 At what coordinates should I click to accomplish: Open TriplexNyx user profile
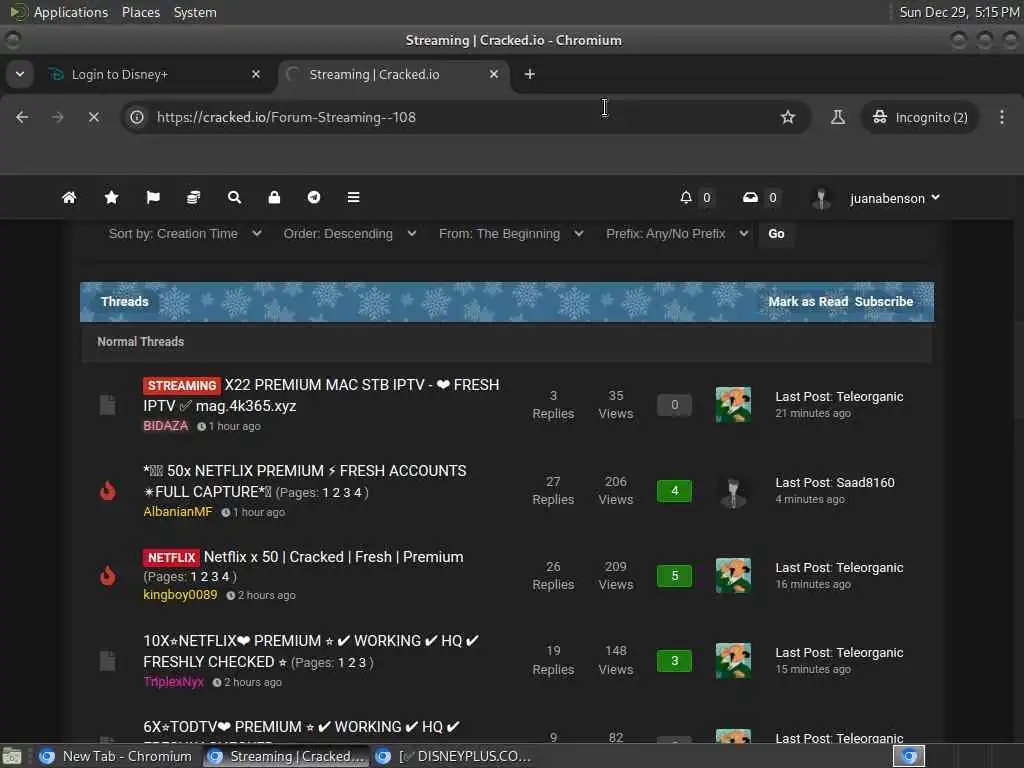click(x=174, y=681)
